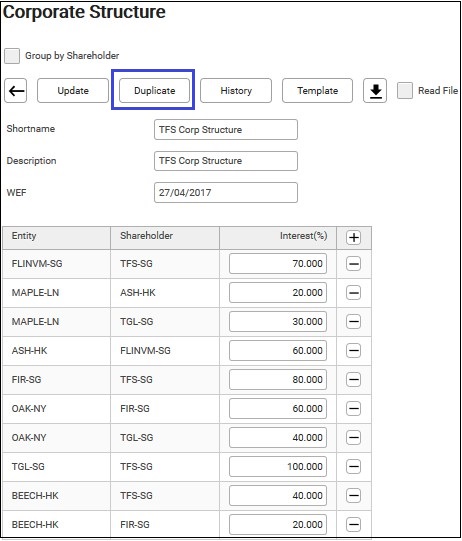Enable the Group by Shareholder checkbox
The image size is (462, 541).
[x=12, y=56]
